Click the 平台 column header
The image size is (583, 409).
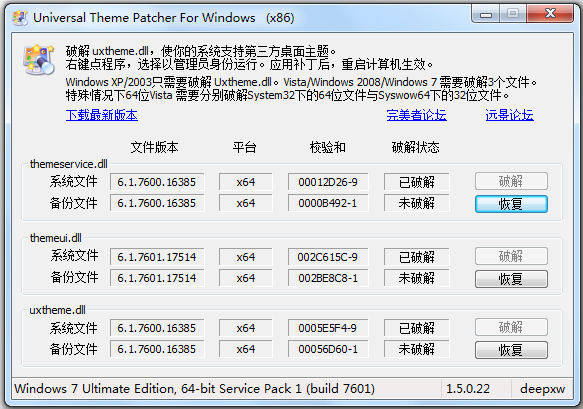pyautogui.click(x=244, y=147)
